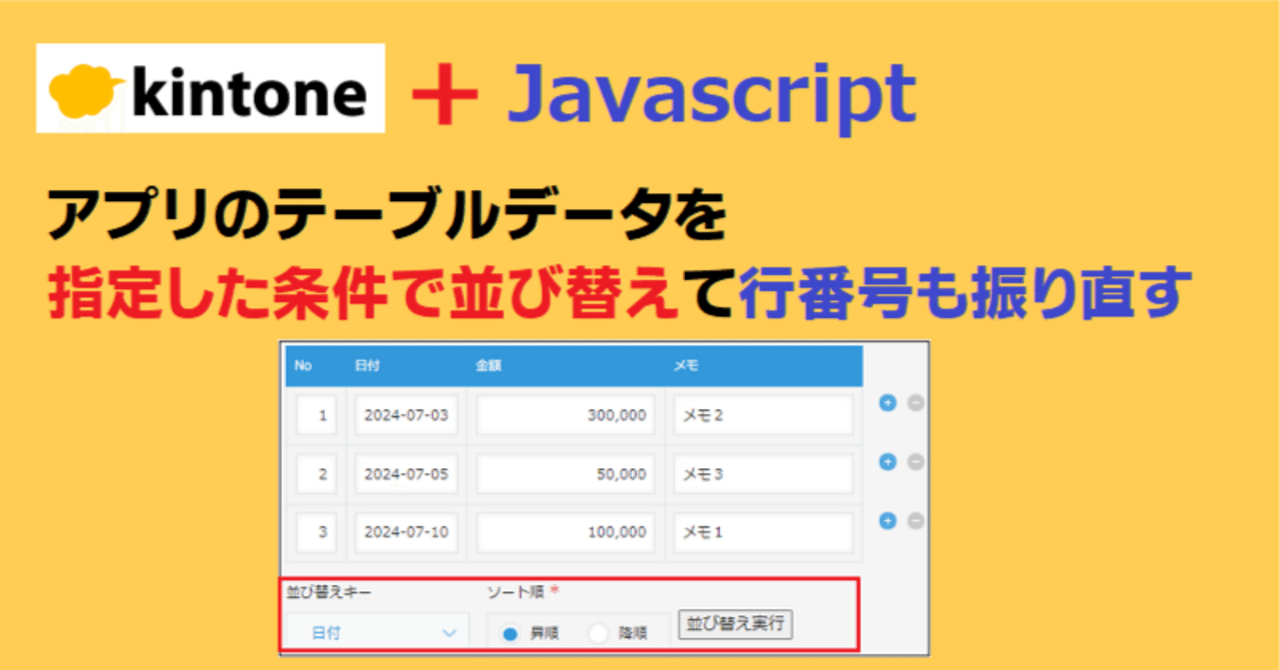Add a row after the メモ2 row

click(886, 403)
